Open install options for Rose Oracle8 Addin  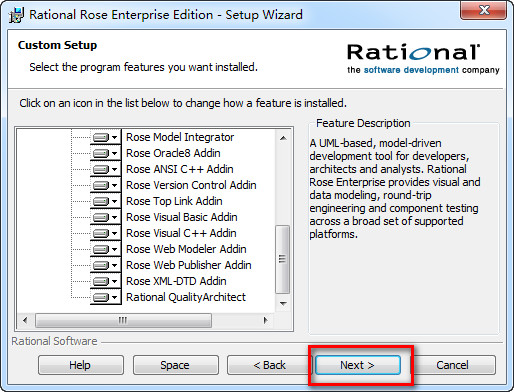point(105,153)
